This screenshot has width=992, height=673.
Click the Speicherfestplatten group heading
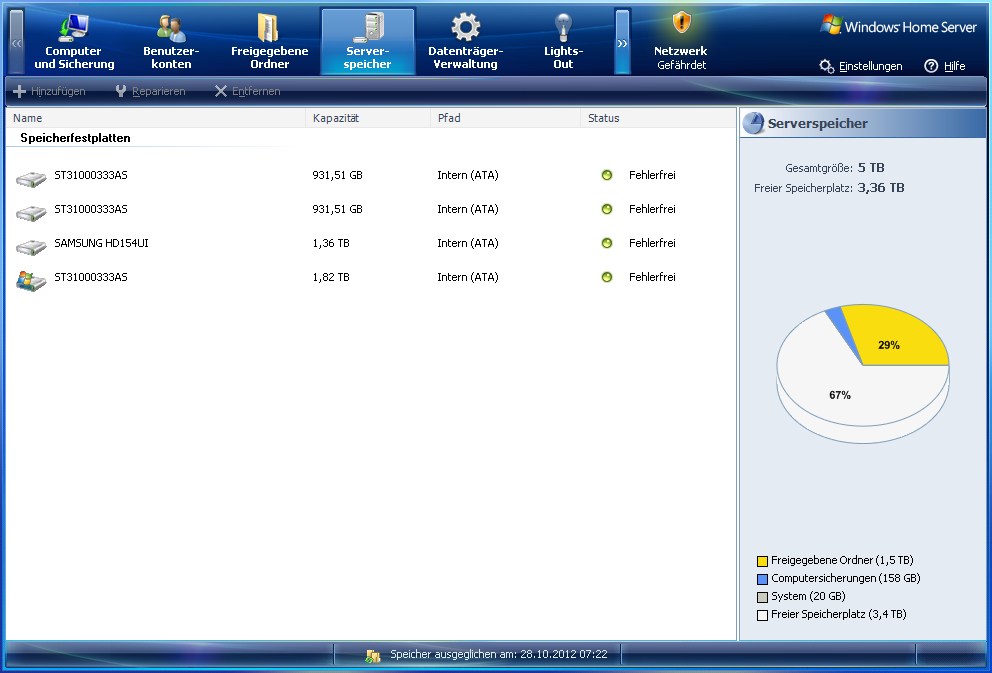pos(75,138)
